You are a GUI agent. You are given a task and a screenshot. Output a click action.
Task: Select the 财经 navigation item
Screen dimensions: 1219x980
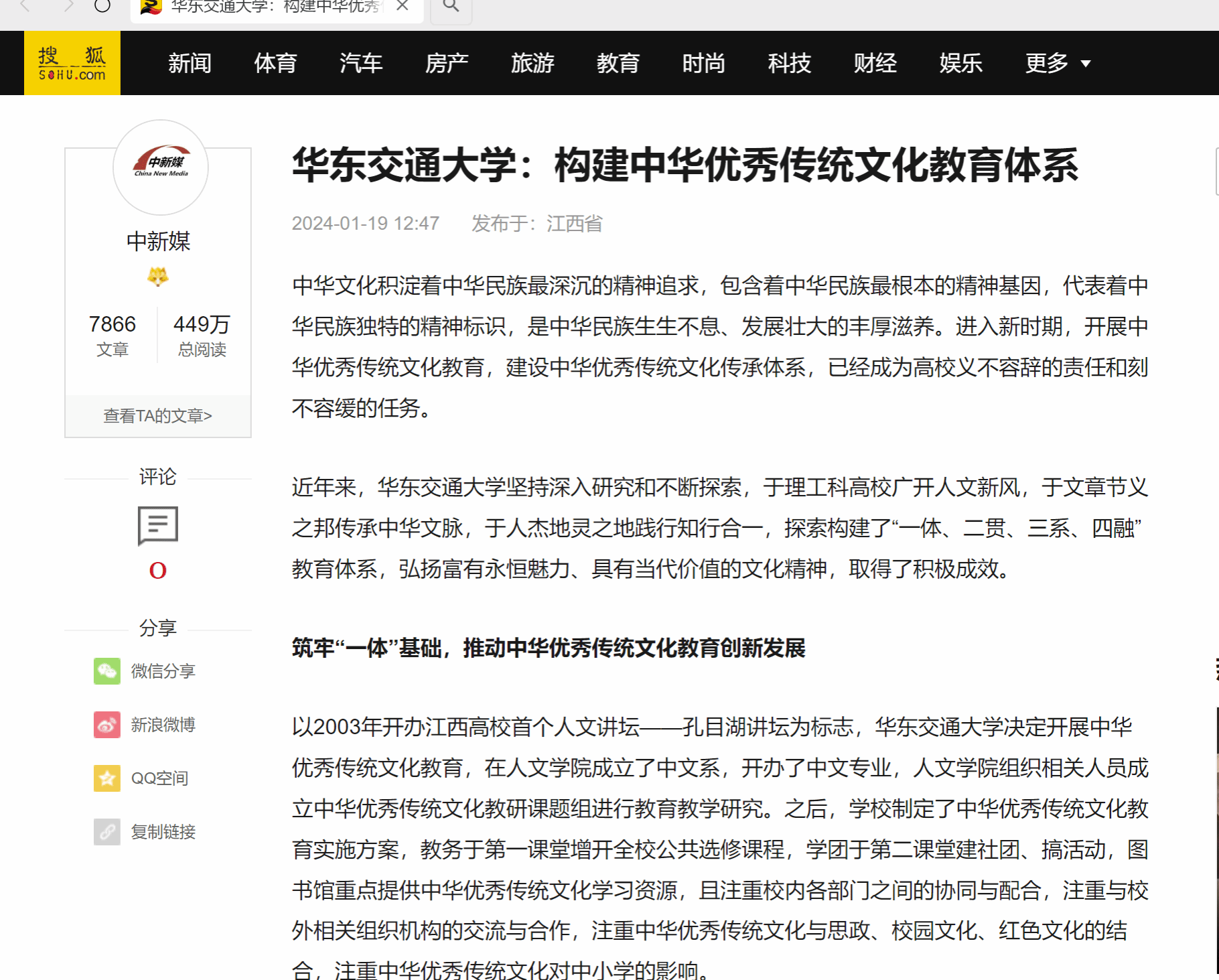[x=875, y=63]
